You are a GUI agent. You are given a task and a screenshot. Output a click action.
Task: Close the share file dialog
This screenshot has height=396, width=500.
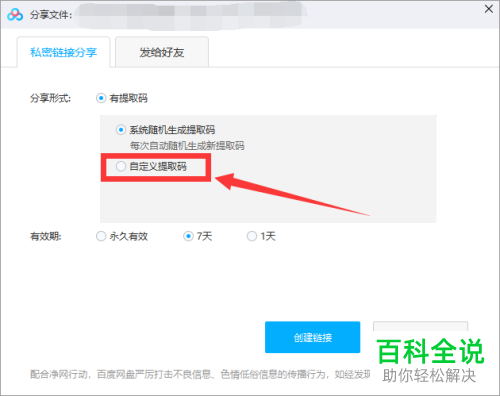point(489,9)
